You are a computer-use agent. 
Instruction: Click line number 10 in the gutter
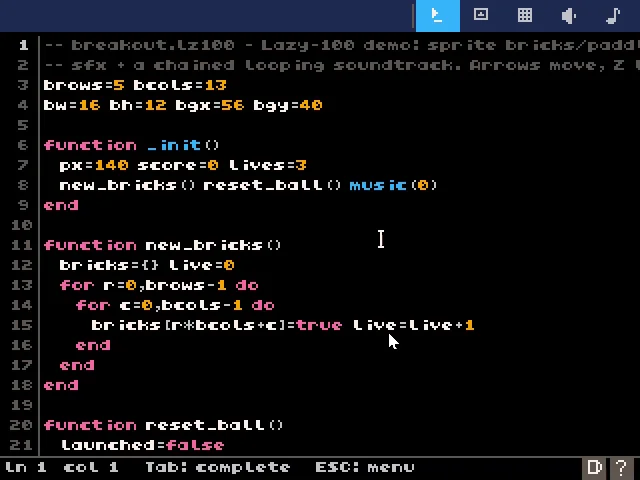21,225
